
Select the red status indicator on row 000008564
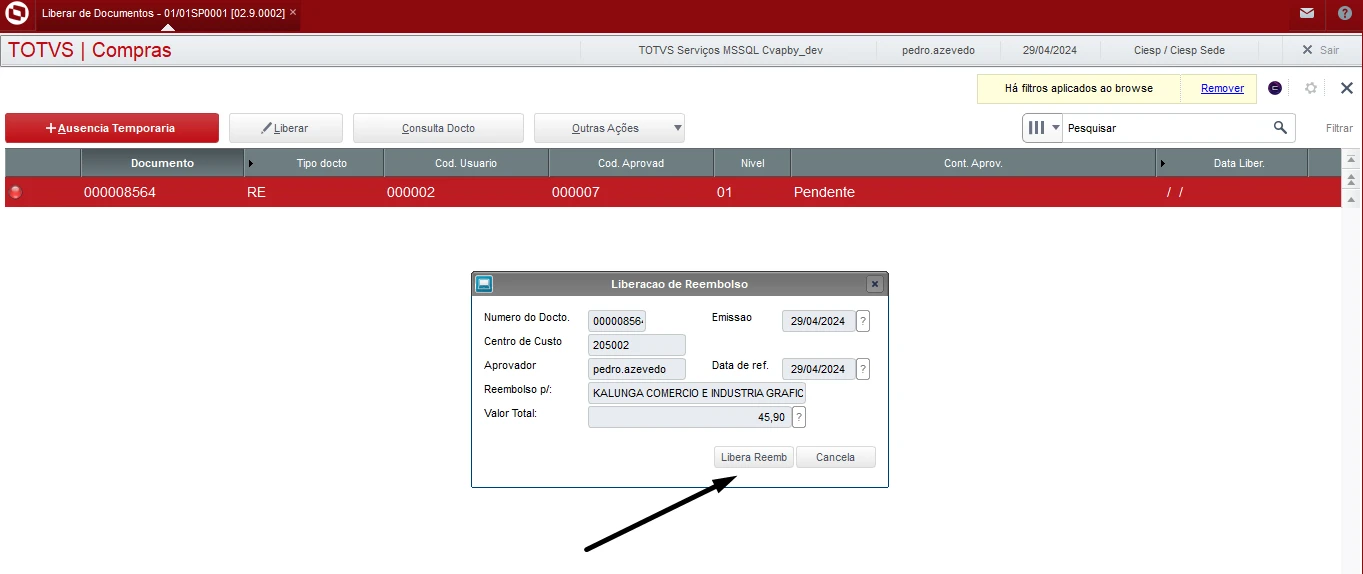(x=16, y=192)
